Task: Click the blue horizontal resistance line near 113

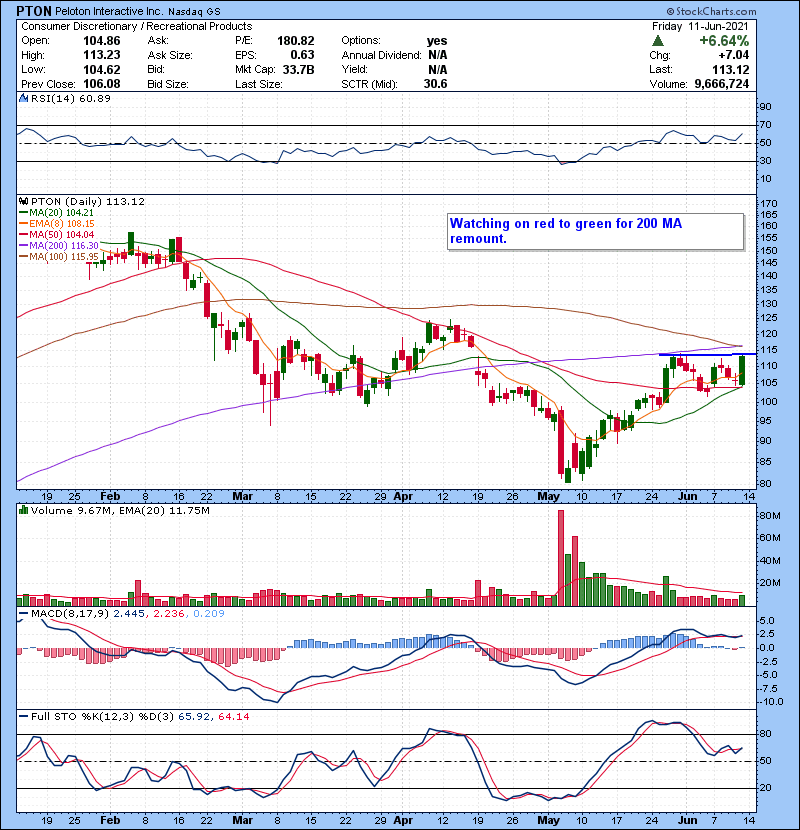Action: [708, 354]
